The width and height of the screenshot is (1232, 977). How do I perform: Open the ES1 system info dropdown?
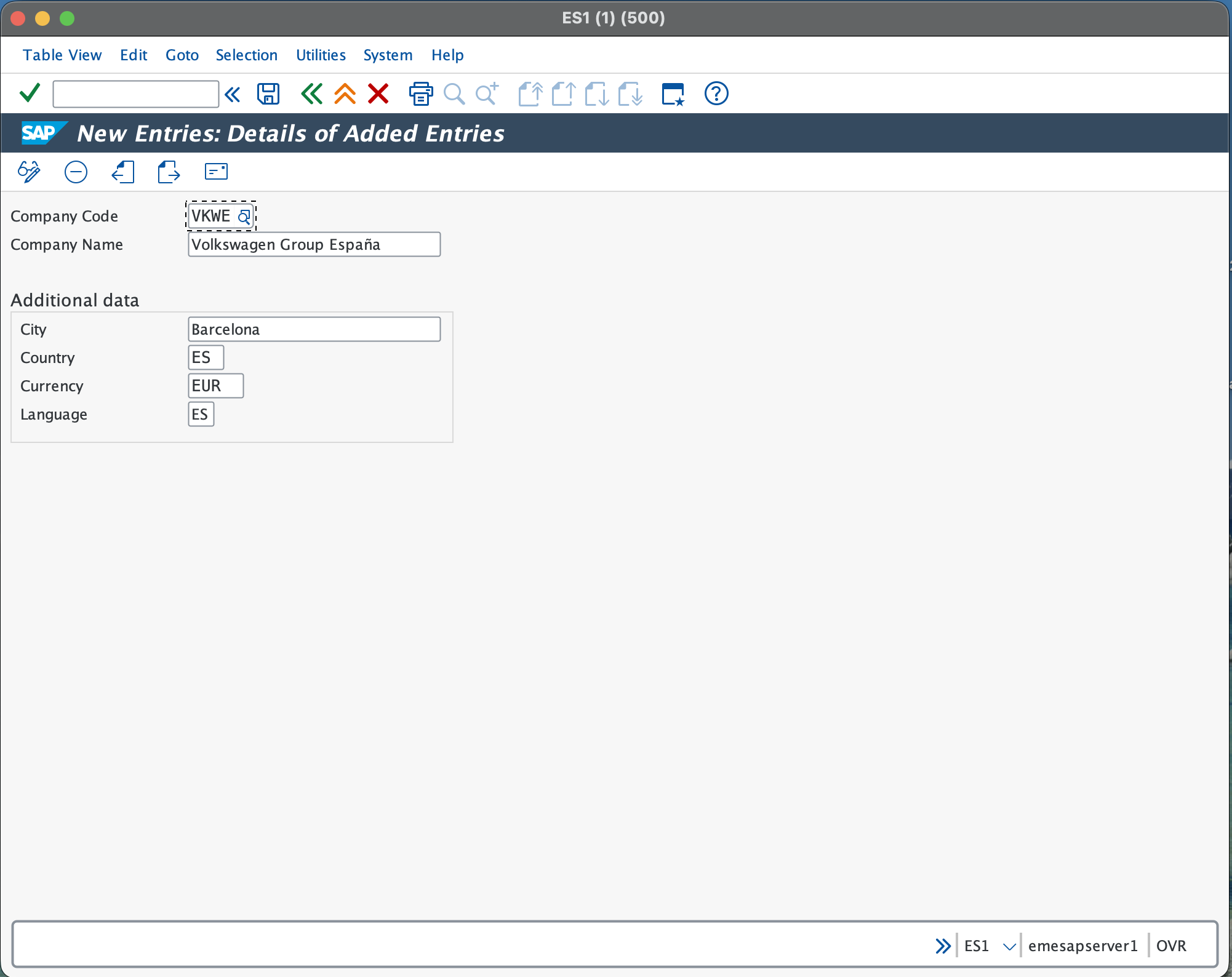pyautogui.click(x=1009, y=946)
